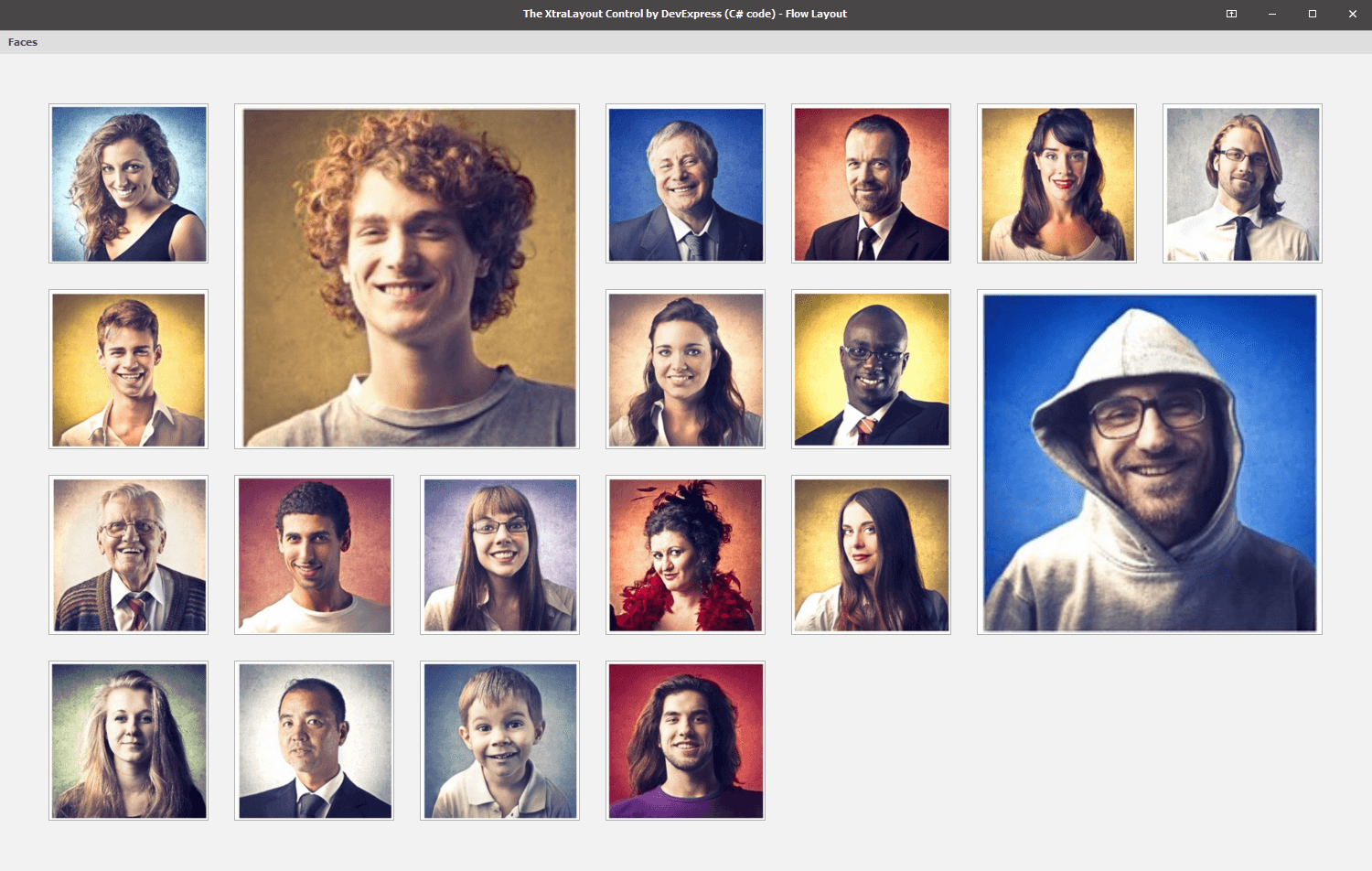Select the large curly-haired man photo
Image resolution: width=1372 pixels, height=871 pixels.
pyautogui.click(x=406, y=276)
